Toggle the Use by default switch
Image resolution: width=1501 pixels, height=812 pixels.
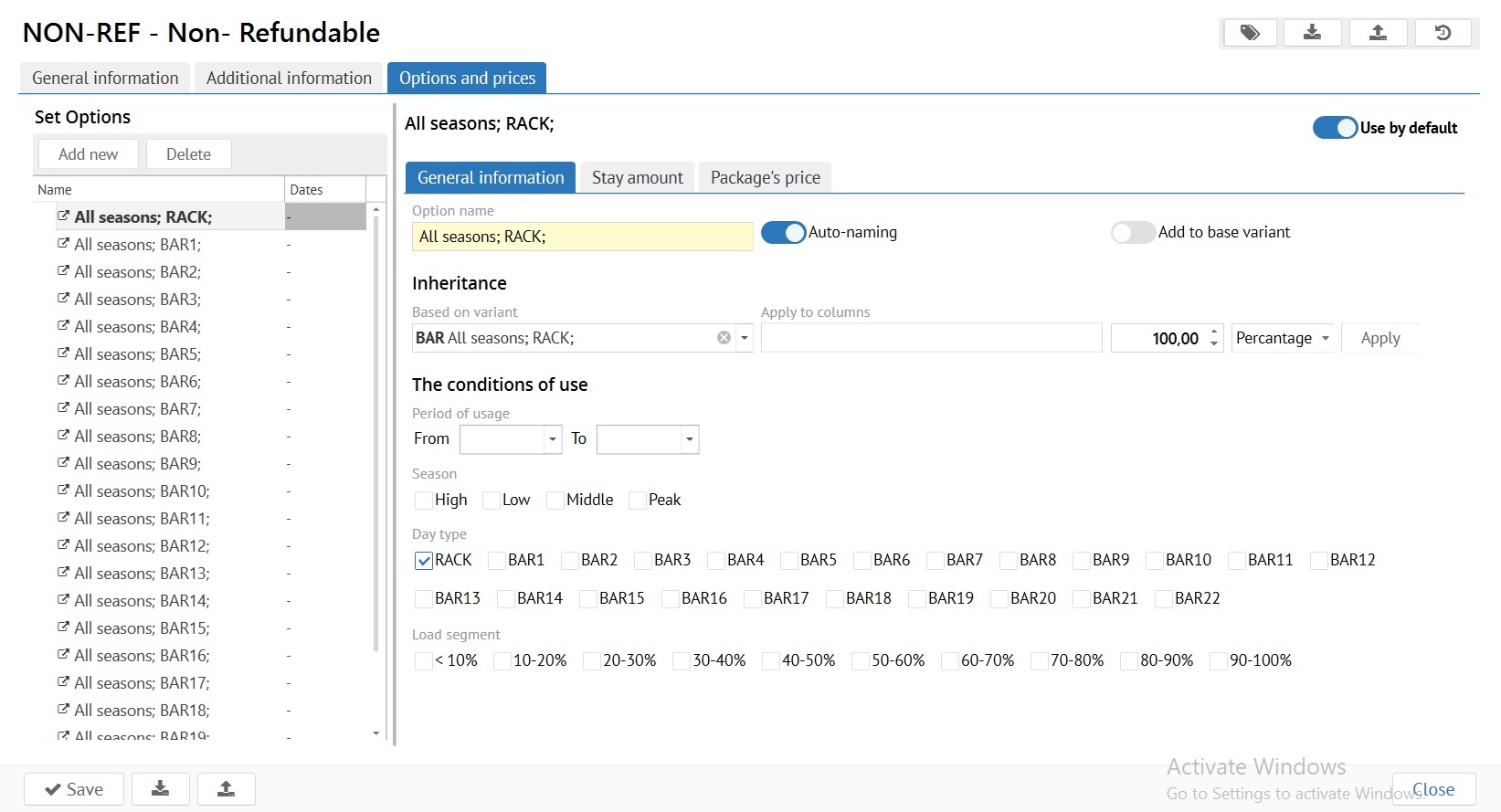tap(1335, 128)
